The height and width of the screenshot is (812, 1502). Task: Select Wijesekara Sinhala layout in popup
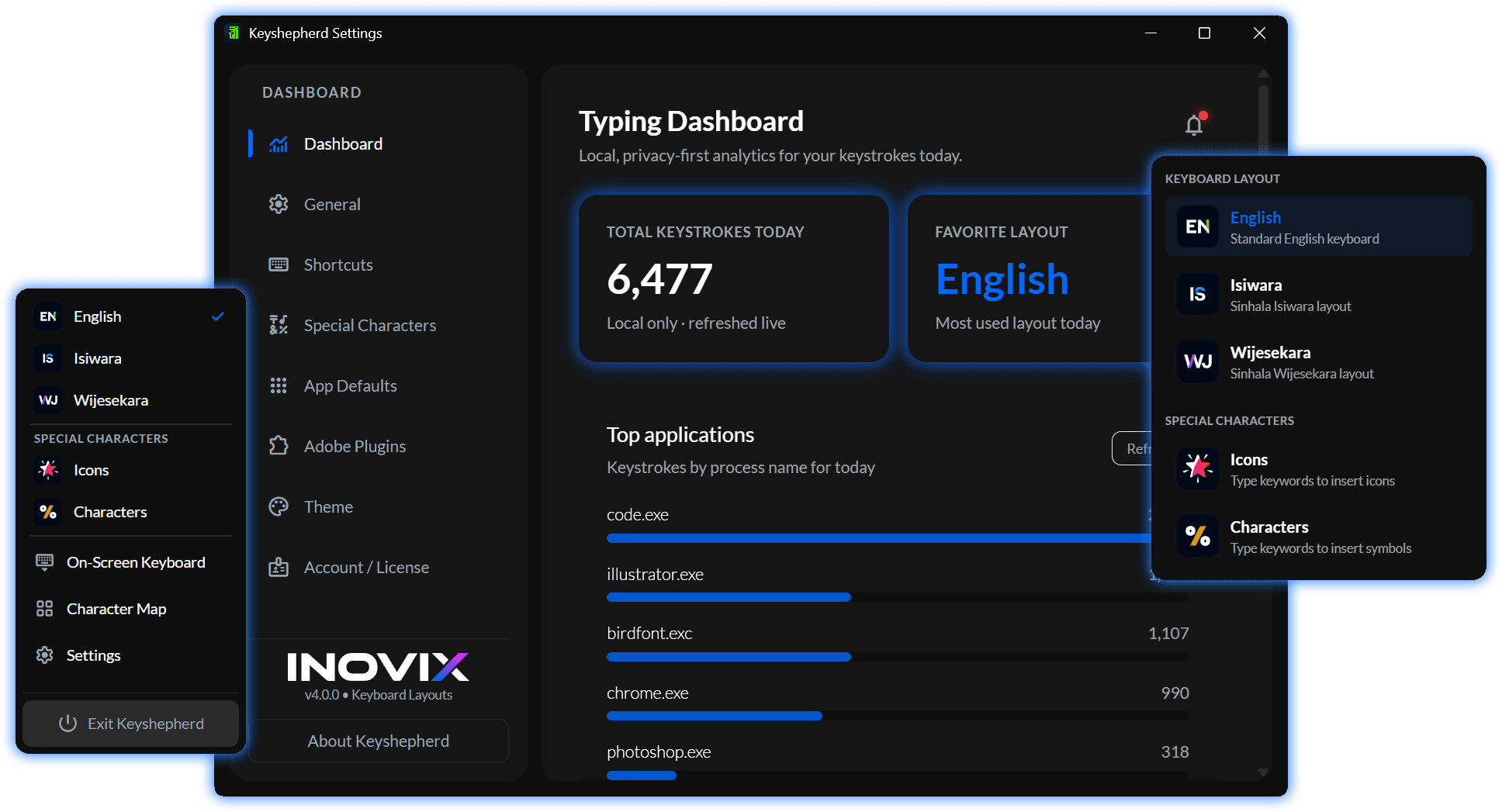(1319, 361)
